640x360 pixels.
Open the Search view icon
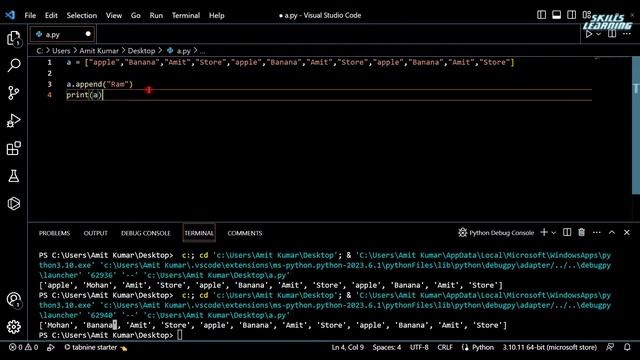point(14,65)
